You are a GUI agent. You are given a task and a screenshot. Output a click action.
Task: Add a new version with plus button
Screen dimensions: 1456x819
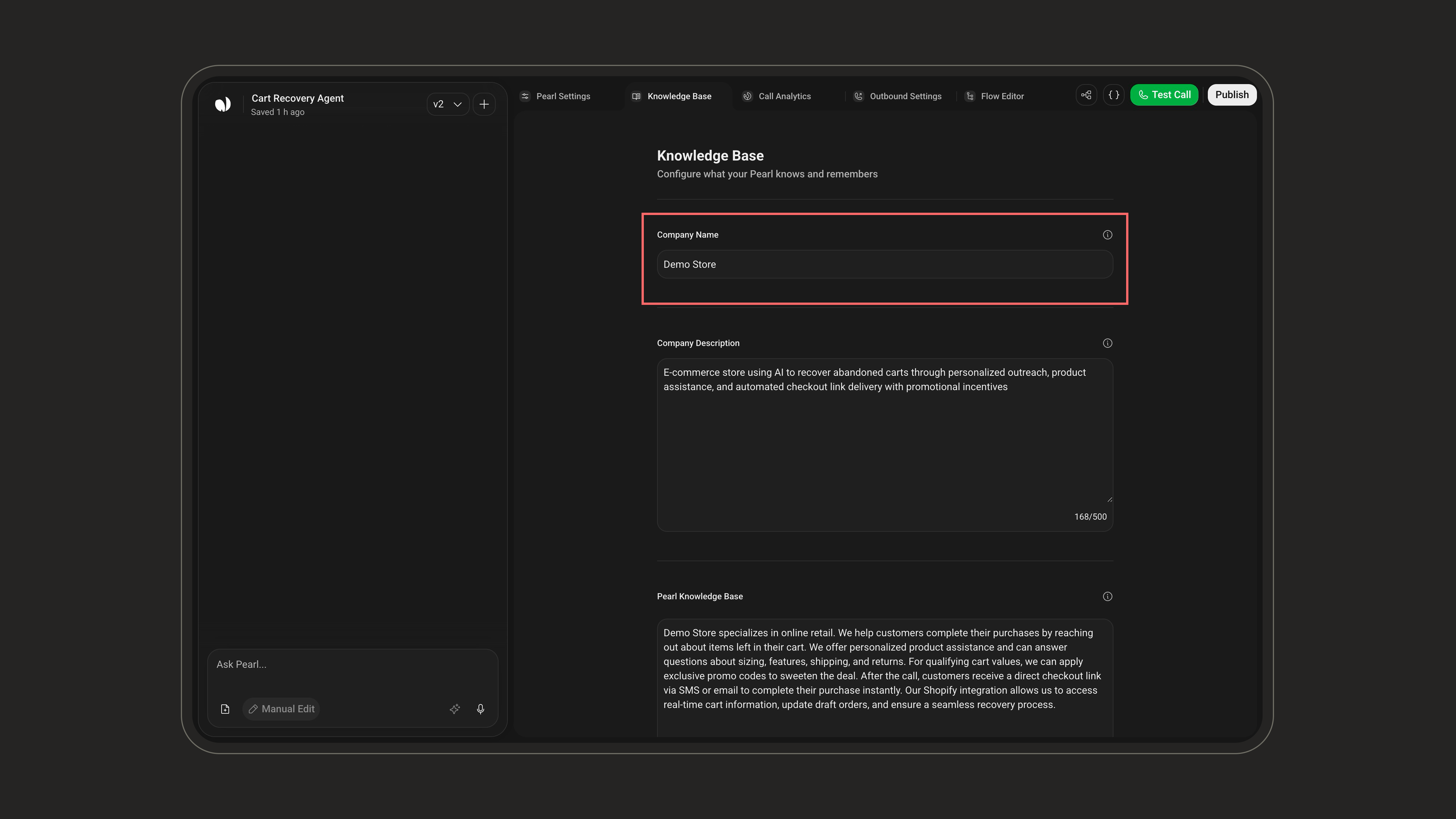pos(484,104)
